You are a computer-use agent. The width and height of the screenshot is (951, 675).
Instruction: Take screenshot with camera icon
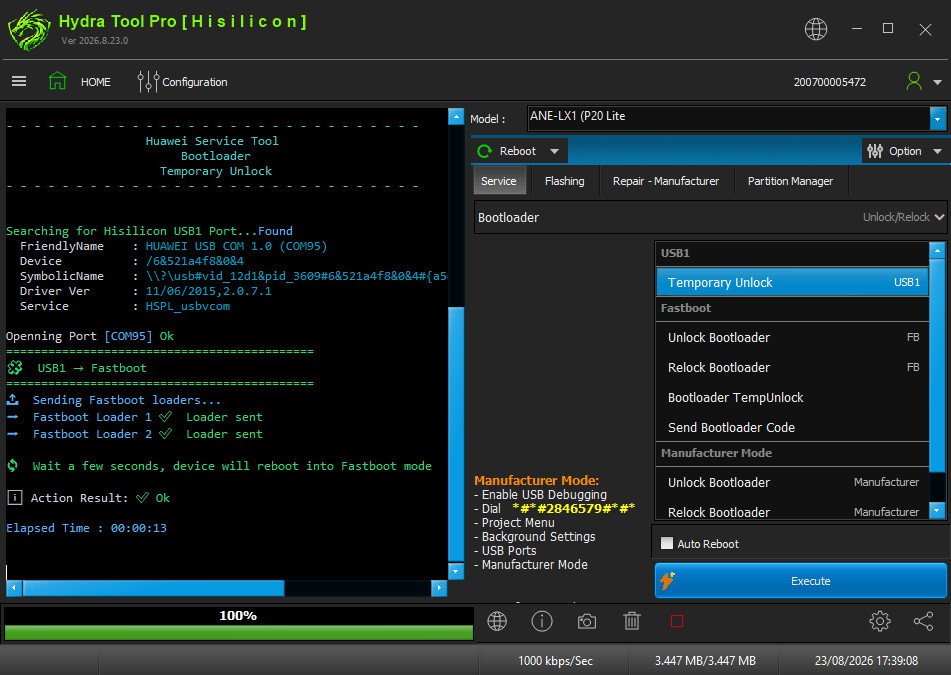point(586,621)
